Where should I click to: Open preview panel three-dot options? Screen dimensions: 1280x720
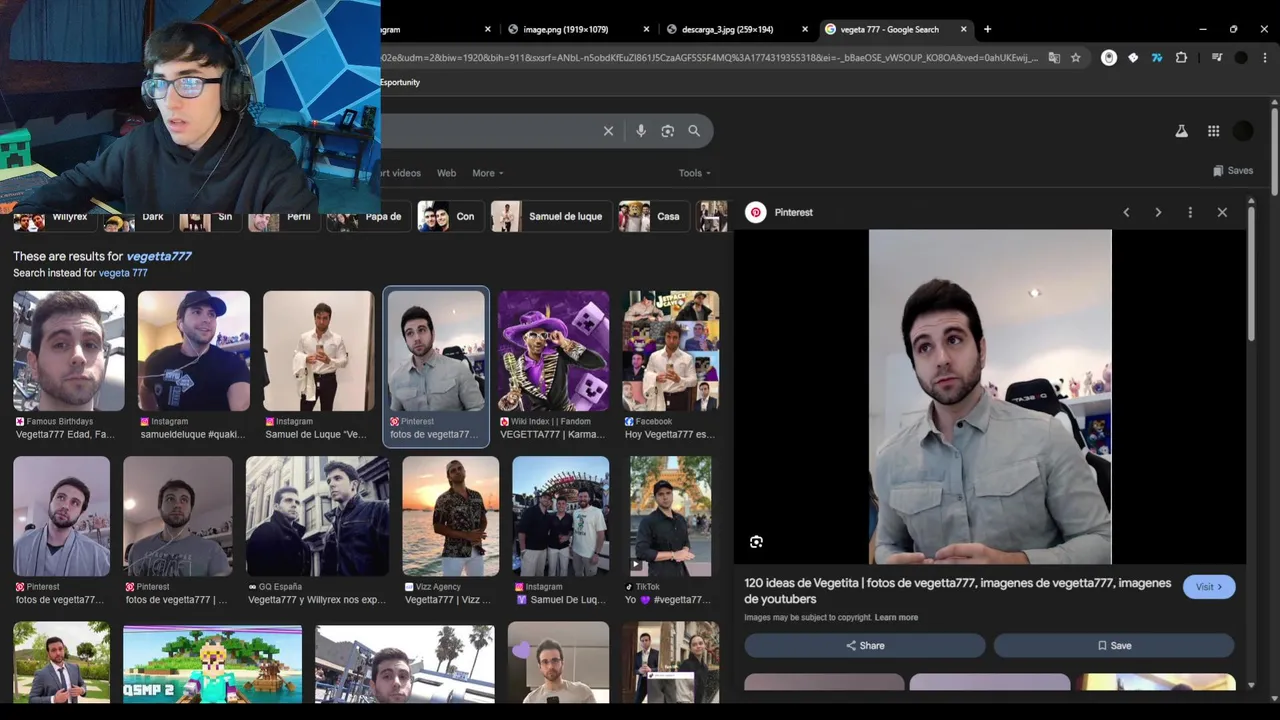pyautogui.click(x=1190, y=213)
